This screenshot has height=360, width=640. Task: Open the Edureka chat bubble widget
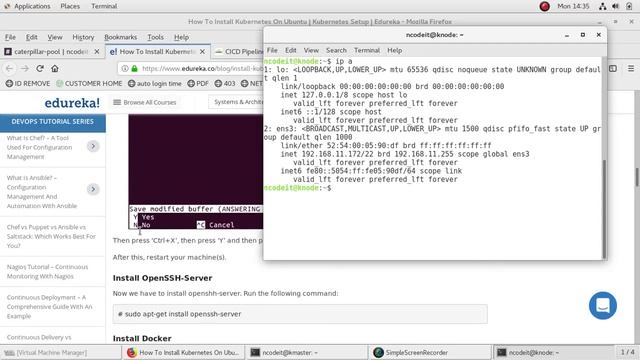pyautogui.click(x=602, y=305)
